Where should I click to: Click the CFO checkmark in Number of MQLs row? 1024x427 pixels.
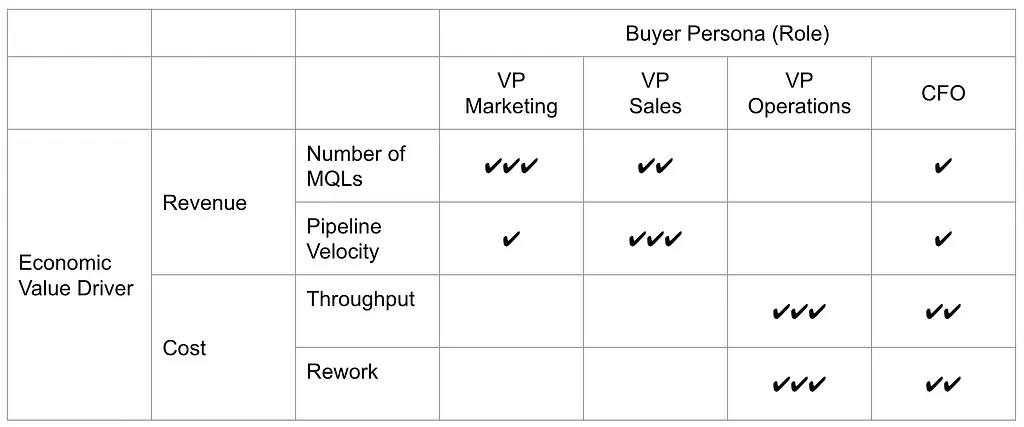[943, 166]
